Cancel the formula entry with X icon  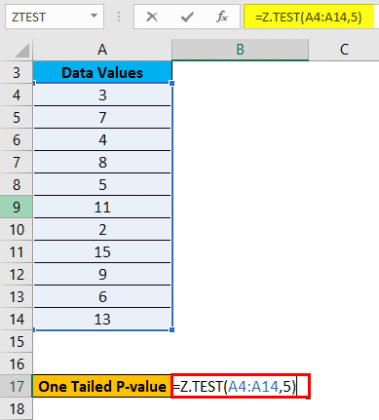pyautogui.click(x=152, y=16)
